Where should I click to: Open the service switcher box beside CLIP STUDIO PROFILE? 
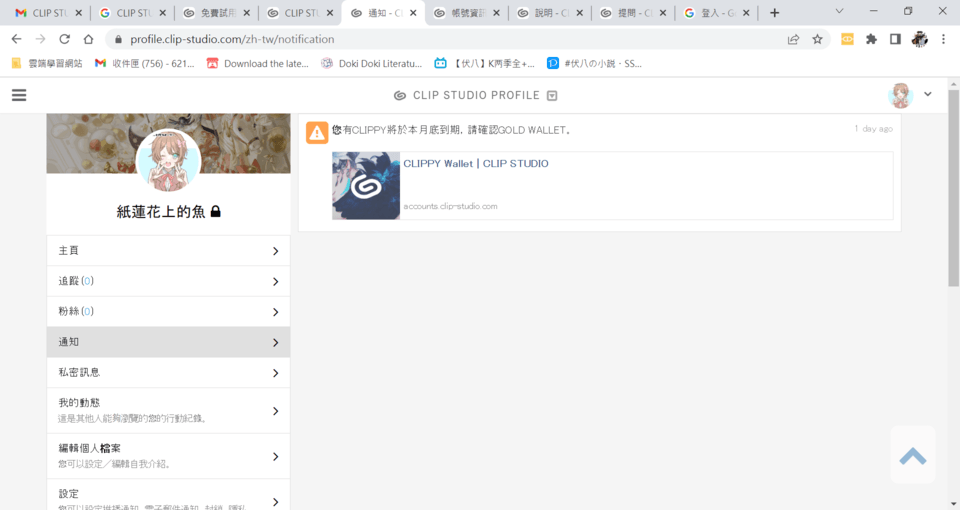(552, 96)
